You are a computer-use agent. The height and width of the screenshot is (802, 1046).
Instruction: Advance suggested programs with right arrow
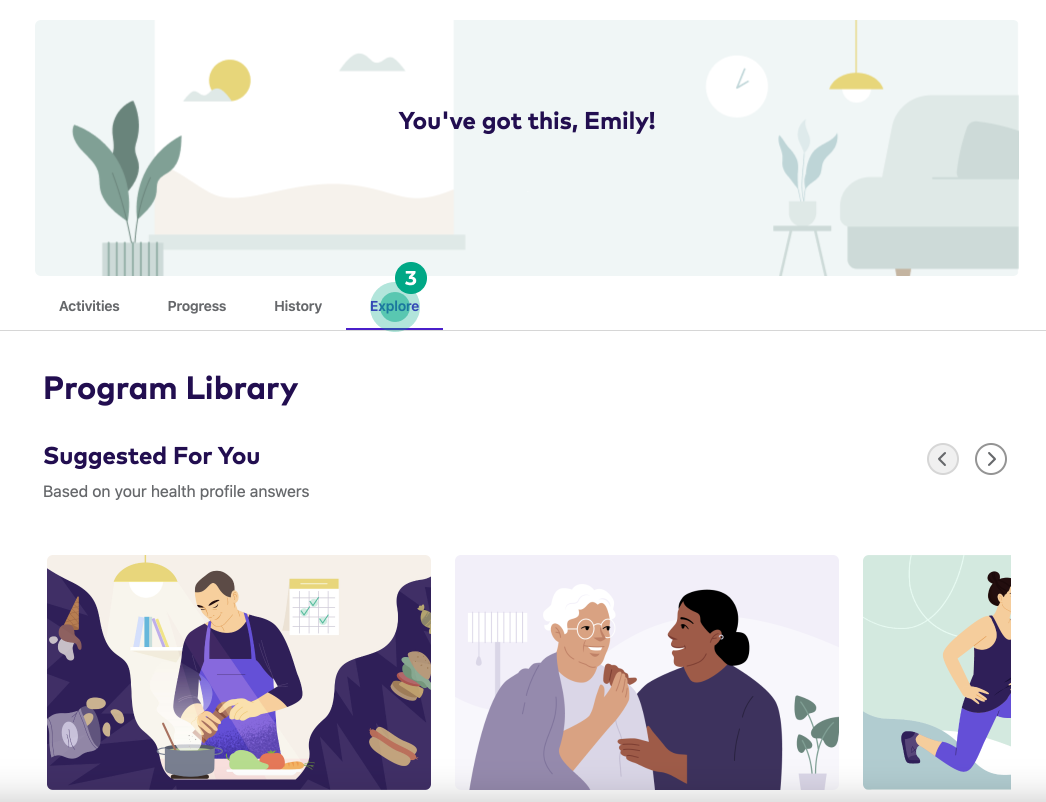point(991,459)
